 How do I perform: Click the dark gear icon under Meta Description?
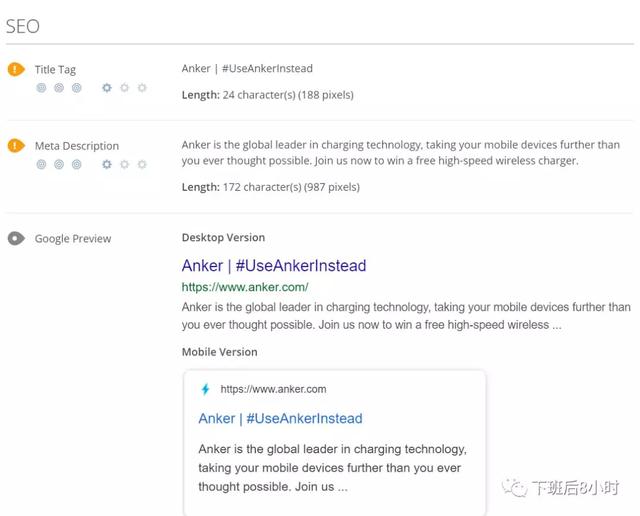pos(107,164)
